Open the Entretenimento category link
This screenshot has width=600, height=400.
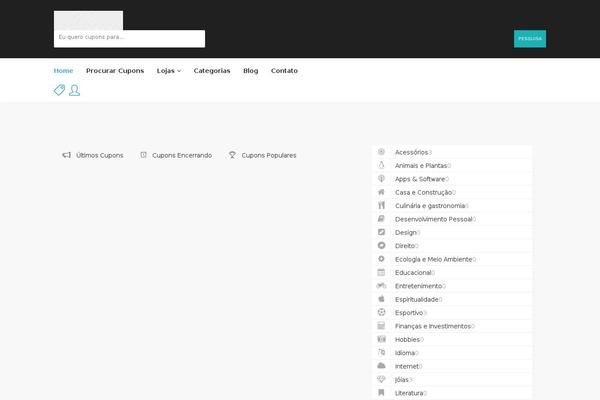pyautogui.click(x=419, y=286)
